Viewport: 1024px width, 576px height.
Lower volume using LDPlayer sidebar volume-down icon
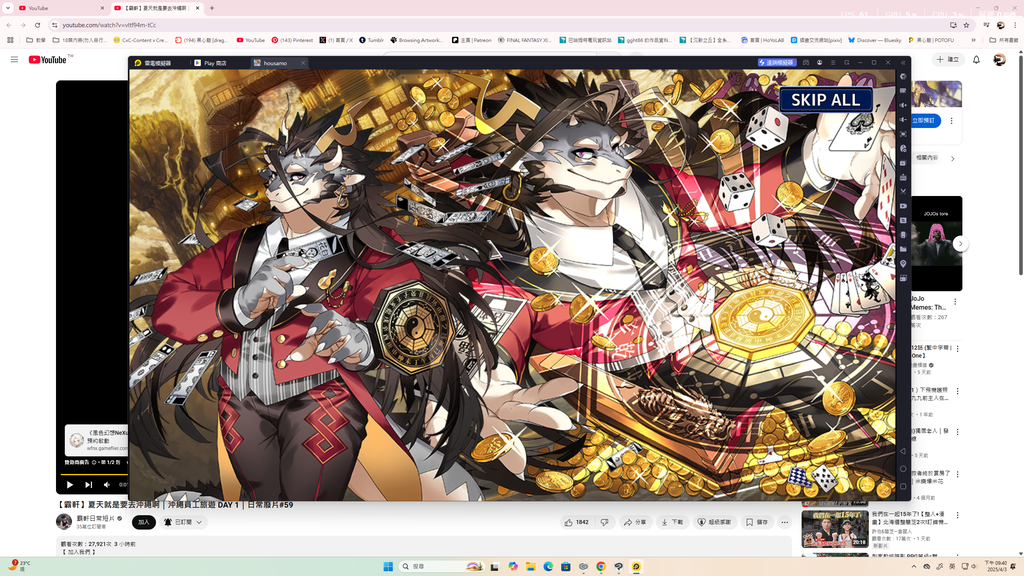[903, 120]
